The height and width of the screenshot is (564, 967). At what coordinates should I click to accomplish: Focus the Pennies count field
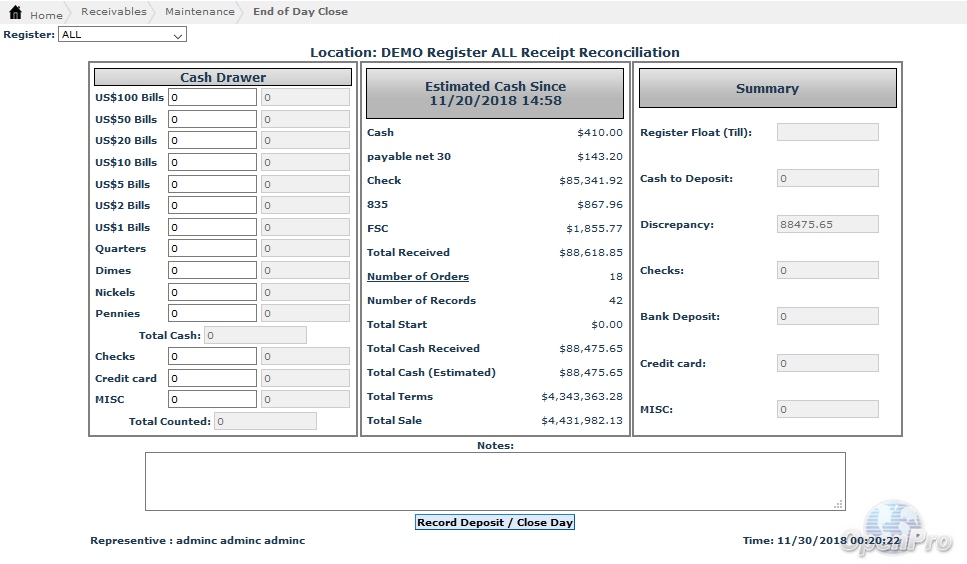pos(212,314)
